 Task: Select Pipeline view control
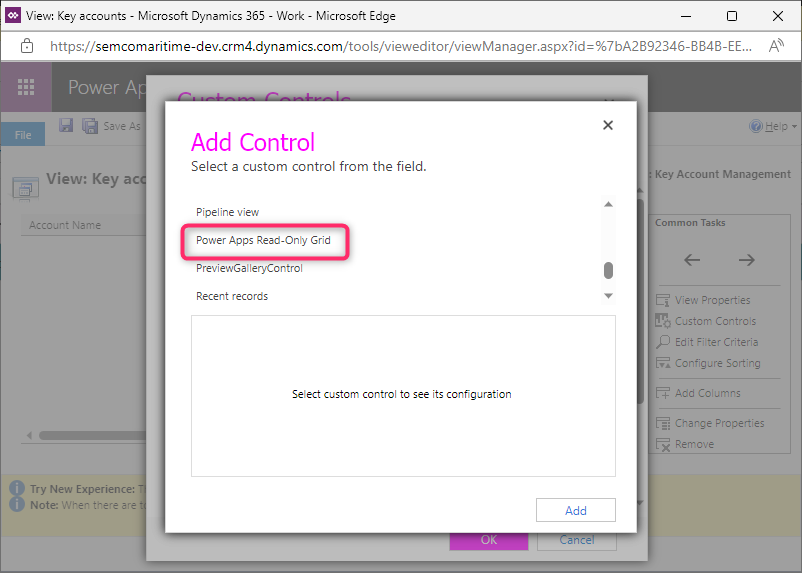point(228,212)
